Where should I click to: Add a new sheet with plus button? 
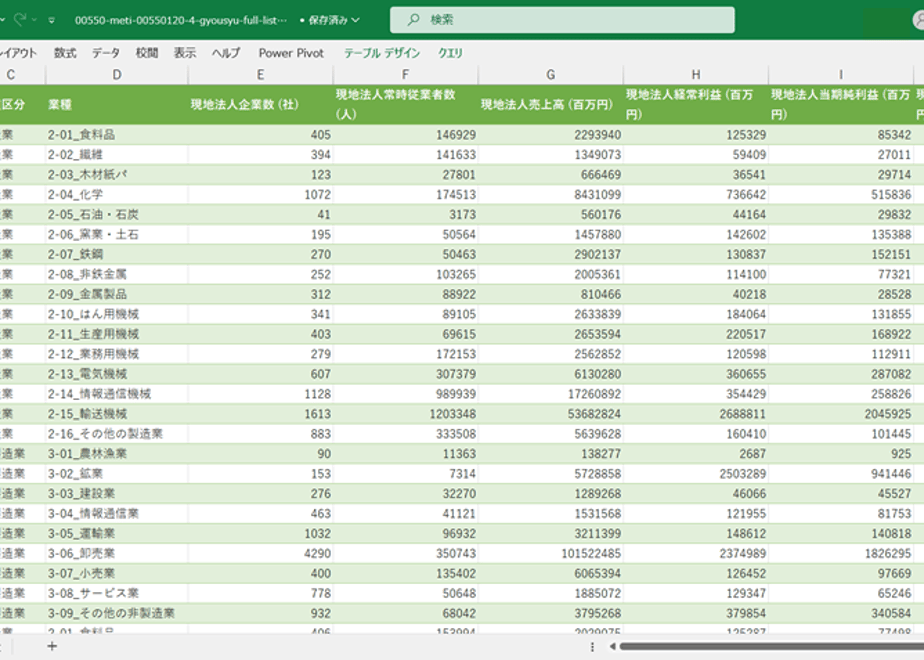[52, 646]
